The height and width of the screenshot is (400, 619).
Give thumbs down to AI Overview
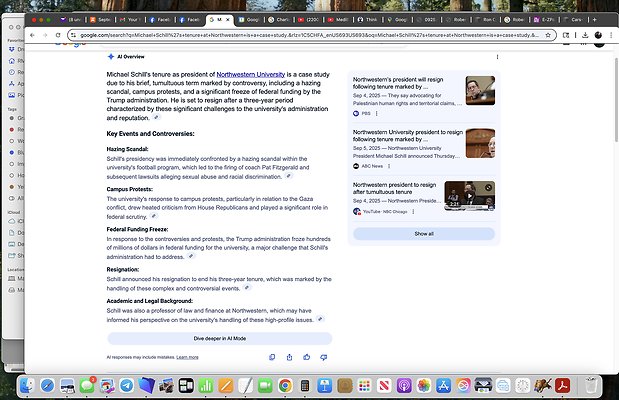tap(324, 357)
